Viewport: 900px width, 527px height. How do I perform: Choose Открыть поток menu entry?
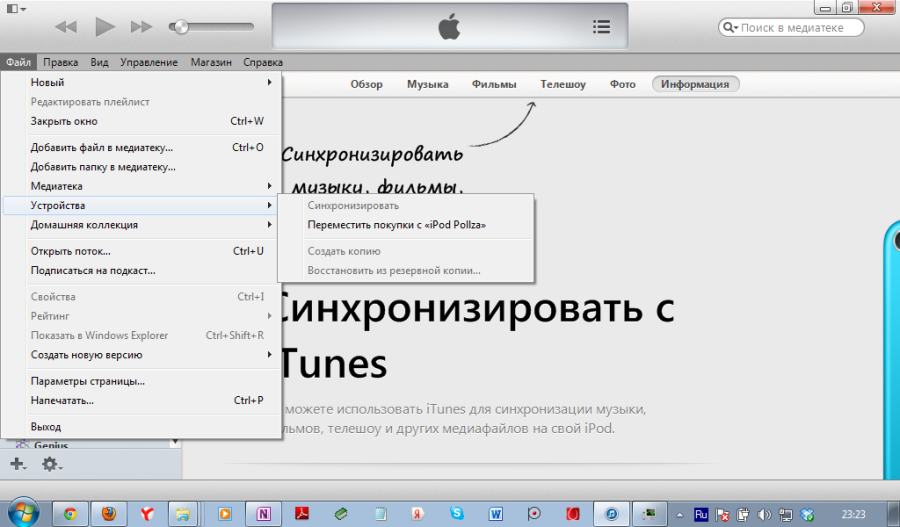coord(141,251)
